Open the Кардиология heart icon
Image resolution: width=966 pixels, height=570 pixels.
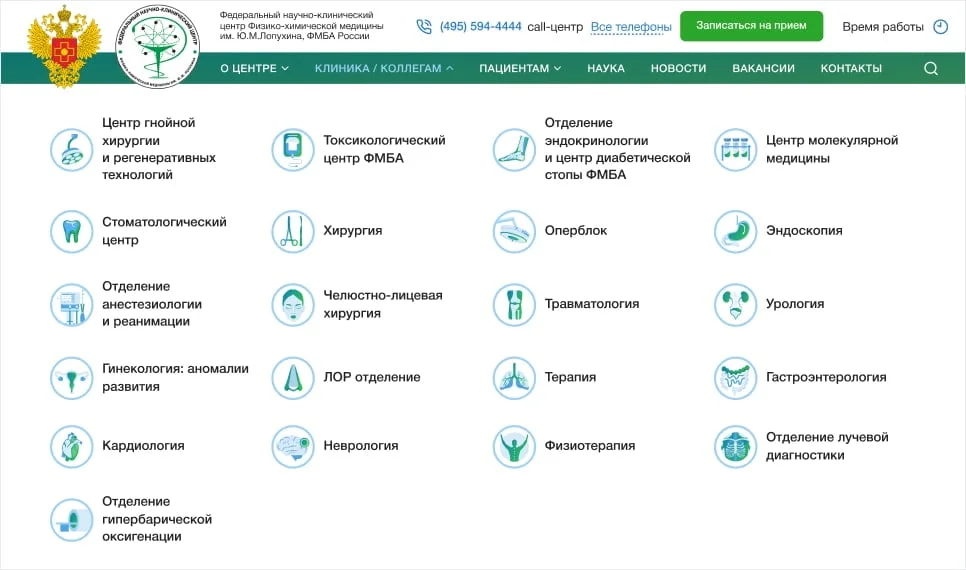pyautogui.click(x=71, y=447)
